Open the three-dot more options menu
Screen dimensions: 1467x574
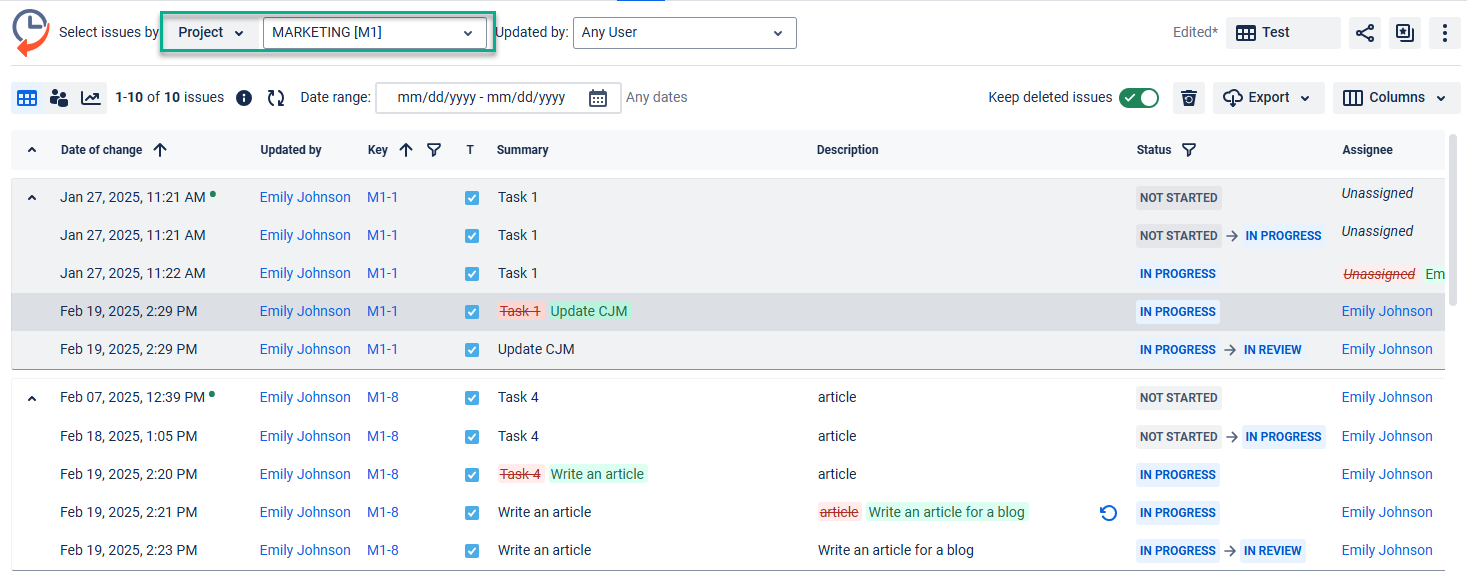1445,33
